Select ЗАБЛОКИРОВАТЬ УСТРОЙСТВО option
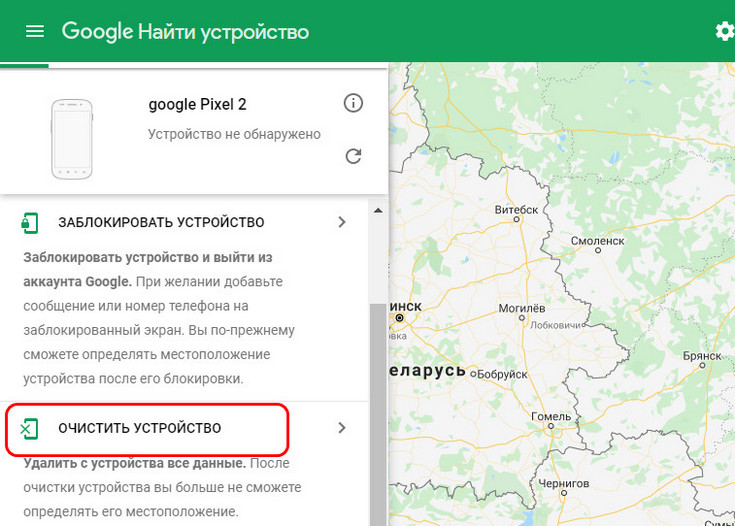Image resolution: width=735 pixels, height=526 pixels. point(161,222)
